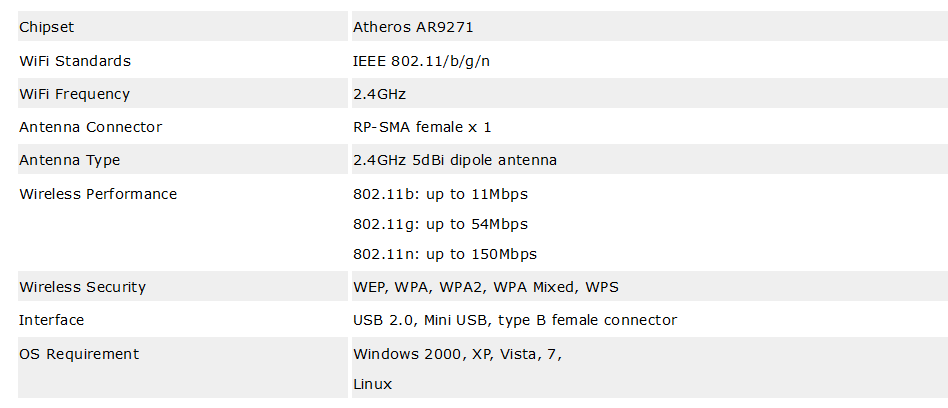This screenshot has height=408, width=948.
Task: Click the 802.11b up to 11Mbps line
Action: coord(440,194)
